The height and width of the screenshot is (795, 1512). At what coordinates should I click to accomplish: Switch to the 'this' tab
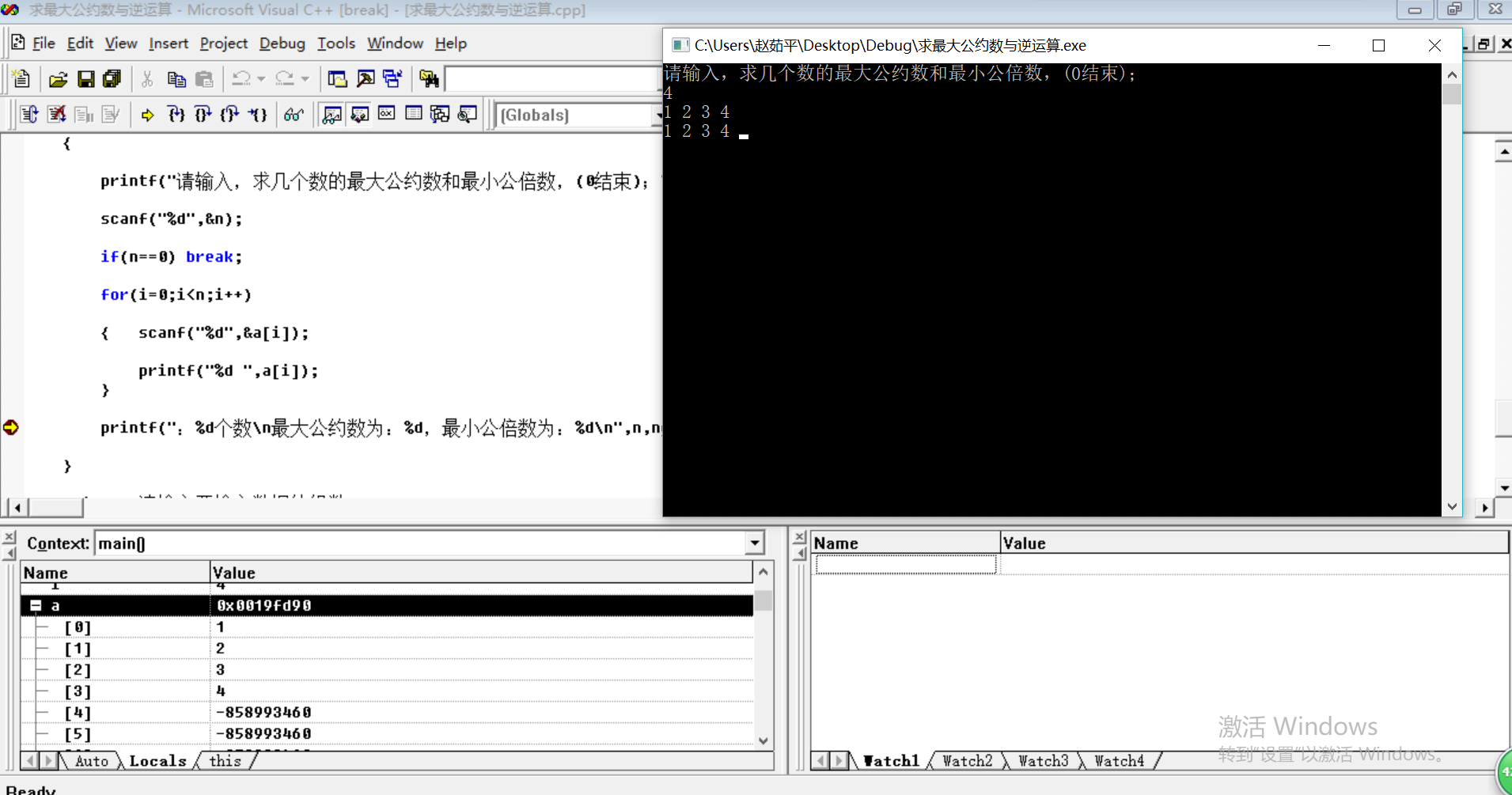click(x=225, y=761)
